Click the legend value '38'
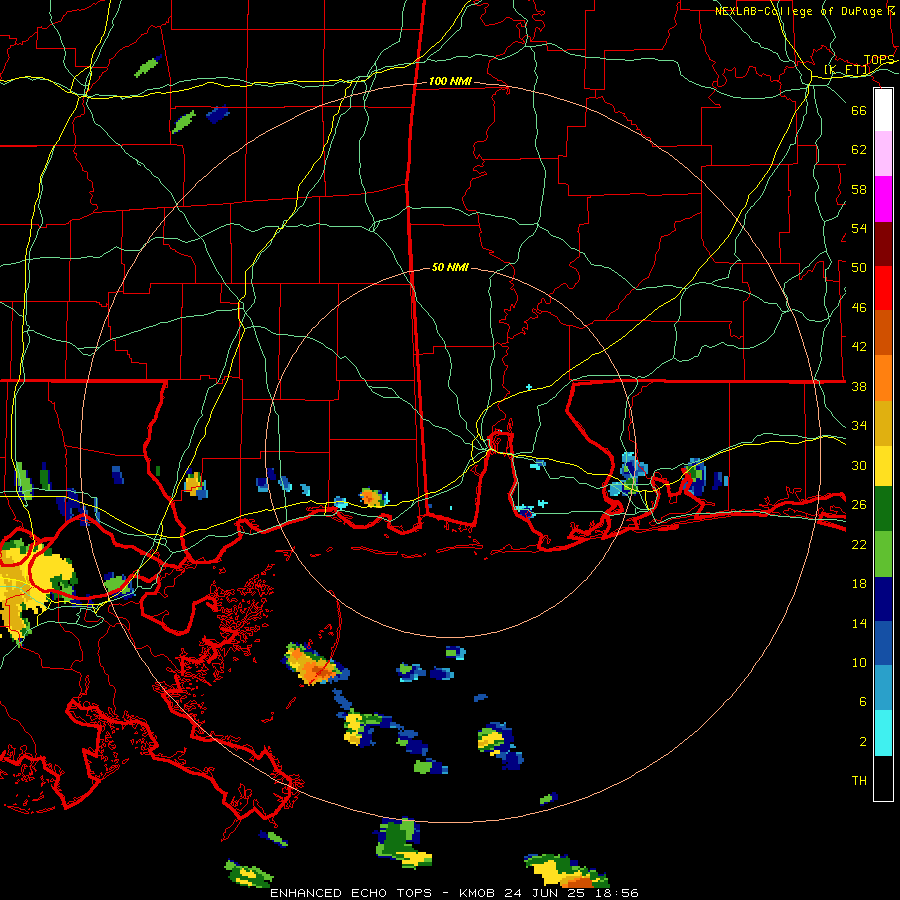The image size is (900, 900). pos(859,386)
